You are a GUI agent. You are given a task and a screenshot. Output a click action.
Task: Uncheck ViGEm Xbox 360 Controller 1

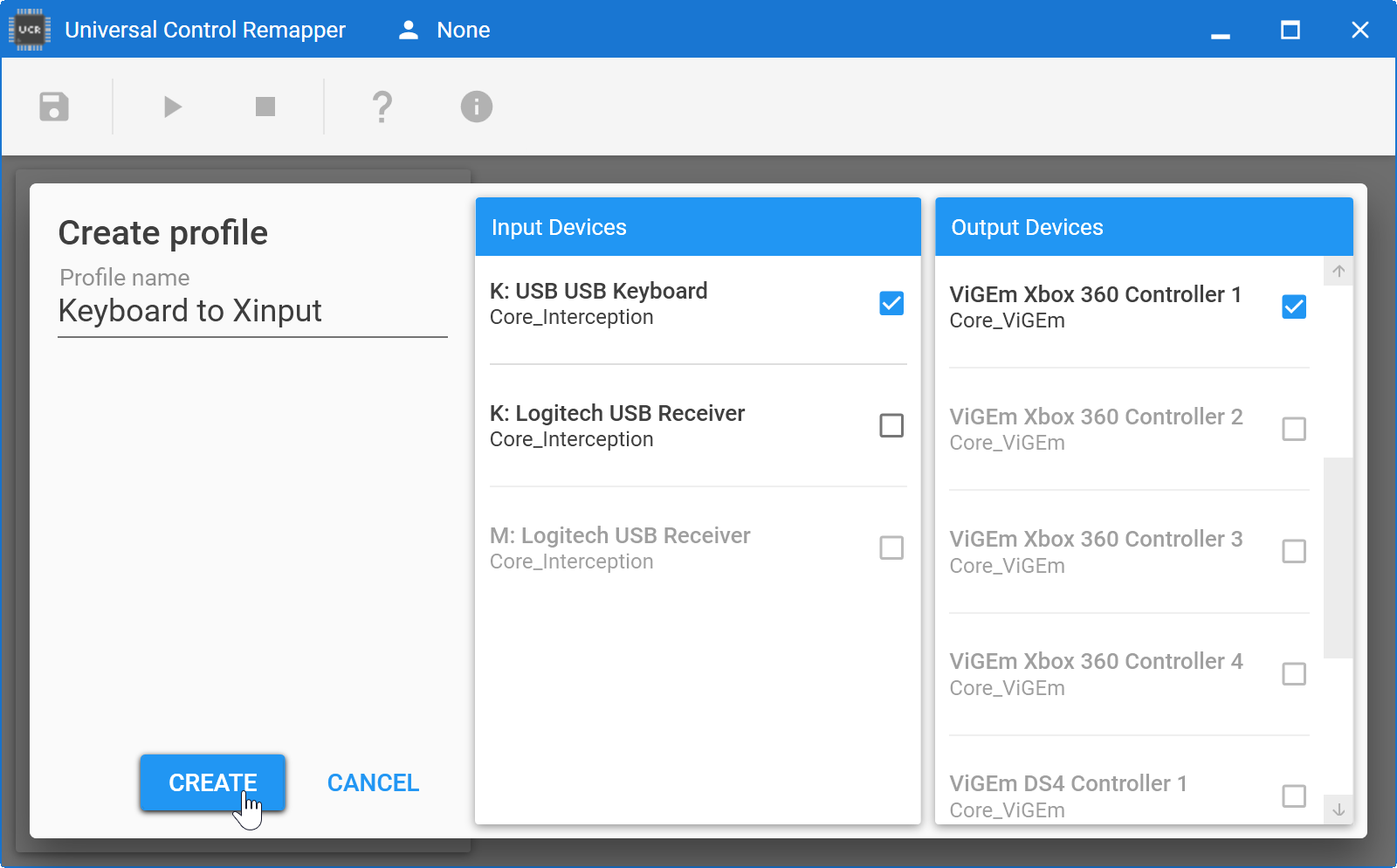1293,307
